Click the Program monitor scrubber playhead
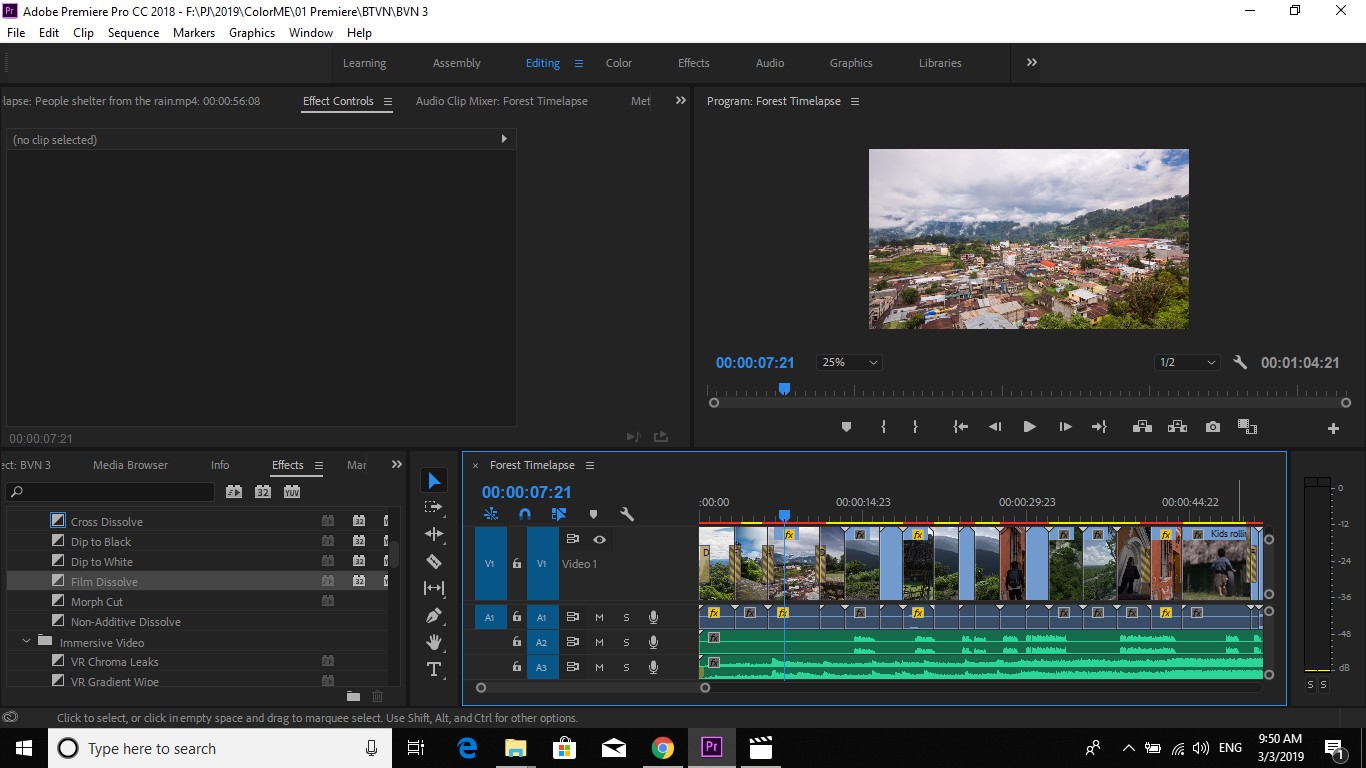The image size is (1366, 768). (785, 389)
